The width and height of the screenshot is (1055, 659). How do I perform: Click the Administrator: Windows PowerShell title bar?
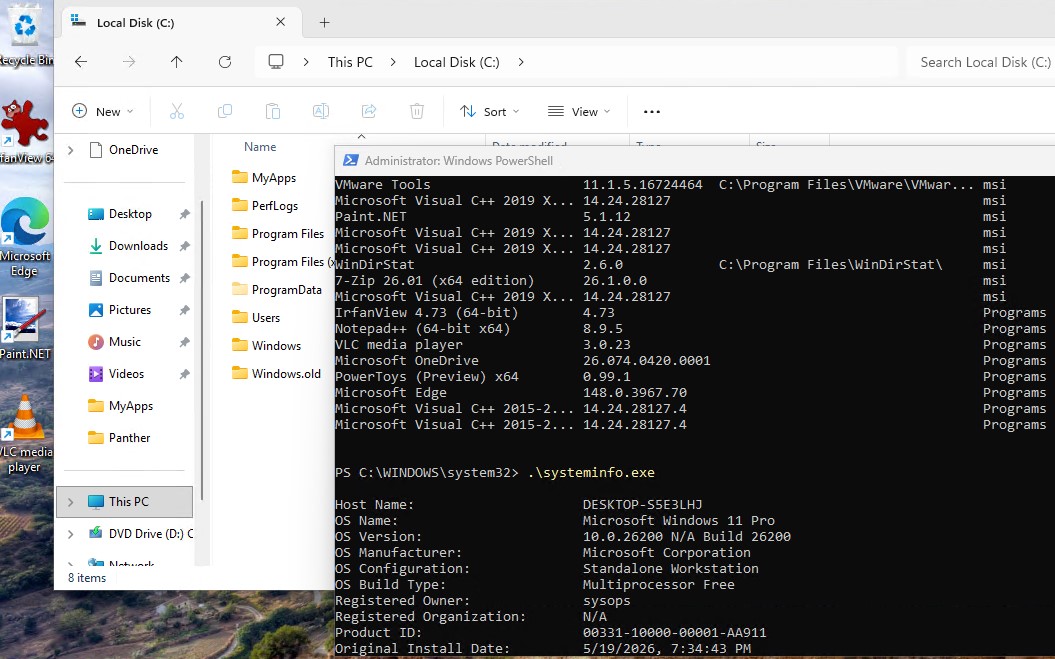[694, 160]
